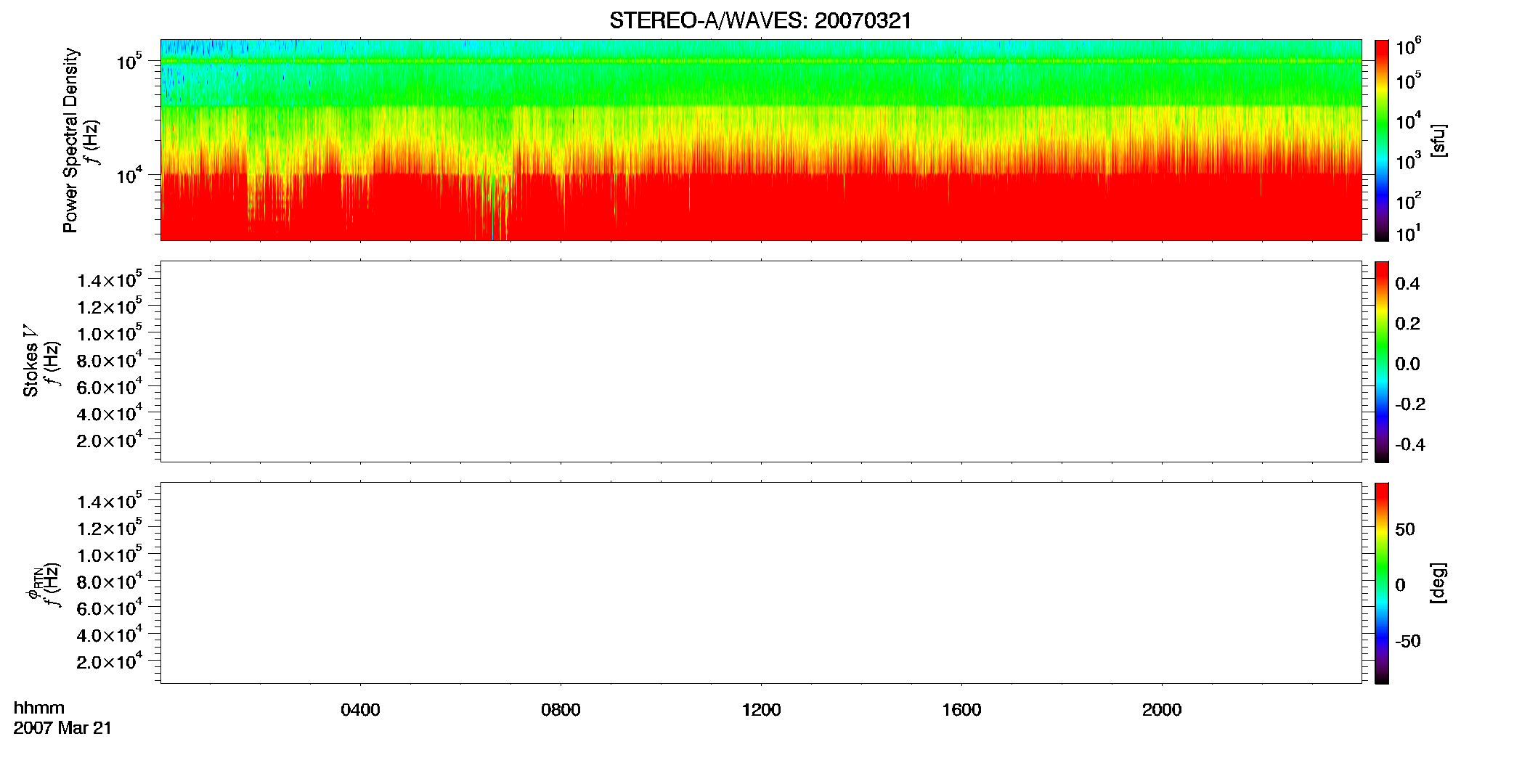Image resolution: width=1522 pixels, height=784 pixels.
Task: Select the 1200 time tick label
Action: 761,710
